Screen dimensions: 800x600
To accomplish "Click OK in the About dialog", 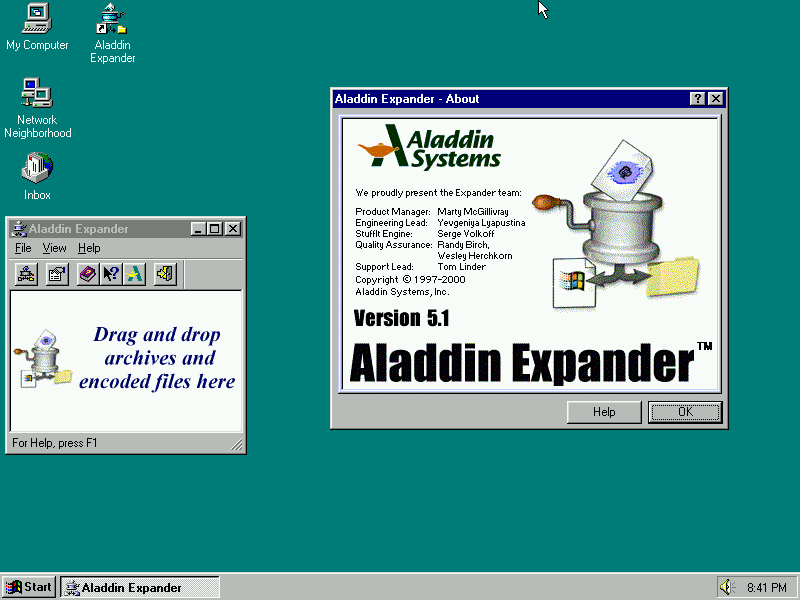I will 685,412.
